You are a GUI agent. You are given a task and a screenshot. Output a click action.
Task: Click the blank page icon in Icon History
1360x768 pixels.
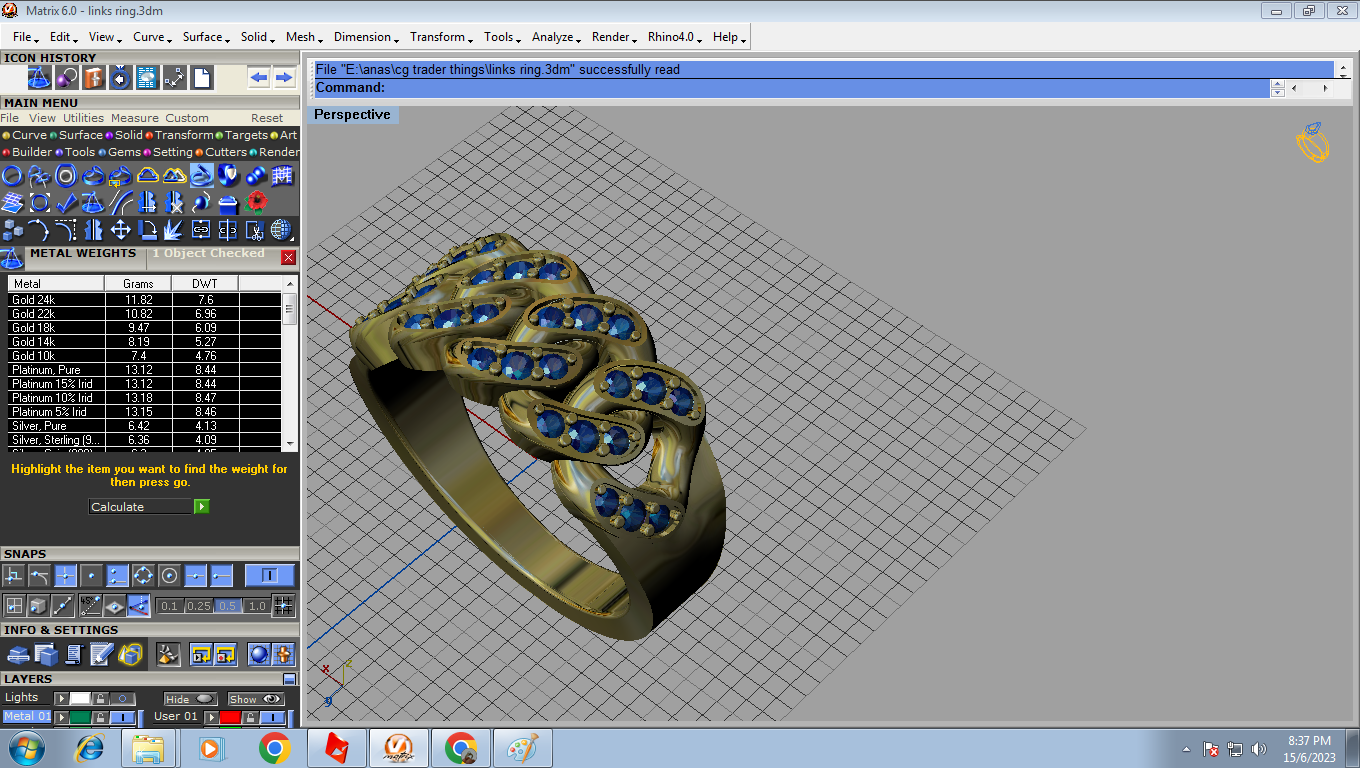point(201,78)
